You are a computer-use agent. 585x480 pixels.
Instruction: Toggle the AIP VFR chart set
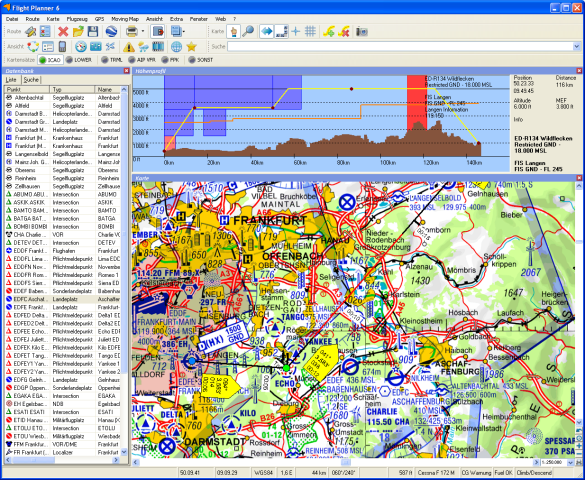[x=142, y=60]
